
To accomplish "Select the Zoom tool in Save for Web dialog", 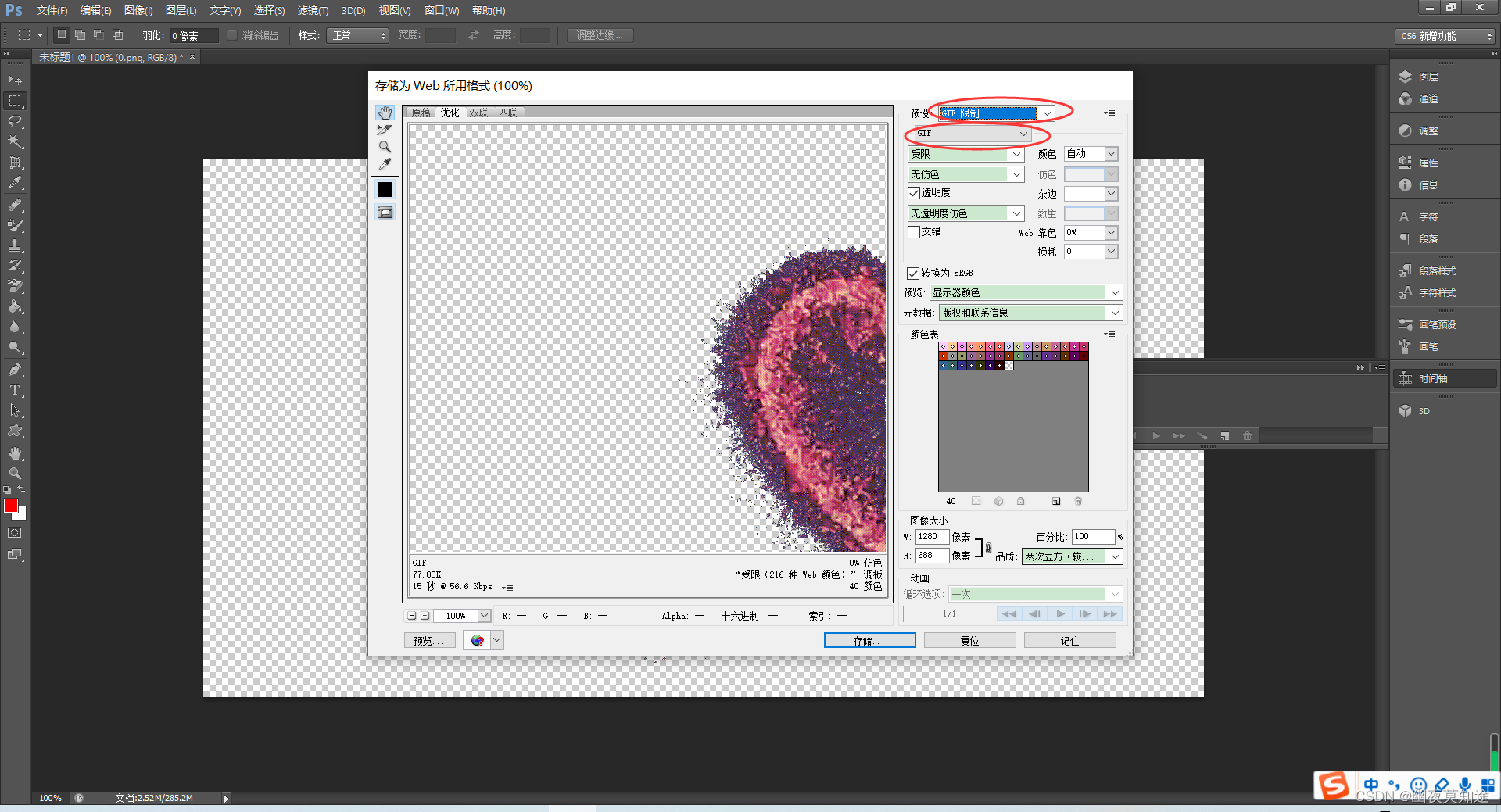I will pyautogui.click(x=385, y=147).
